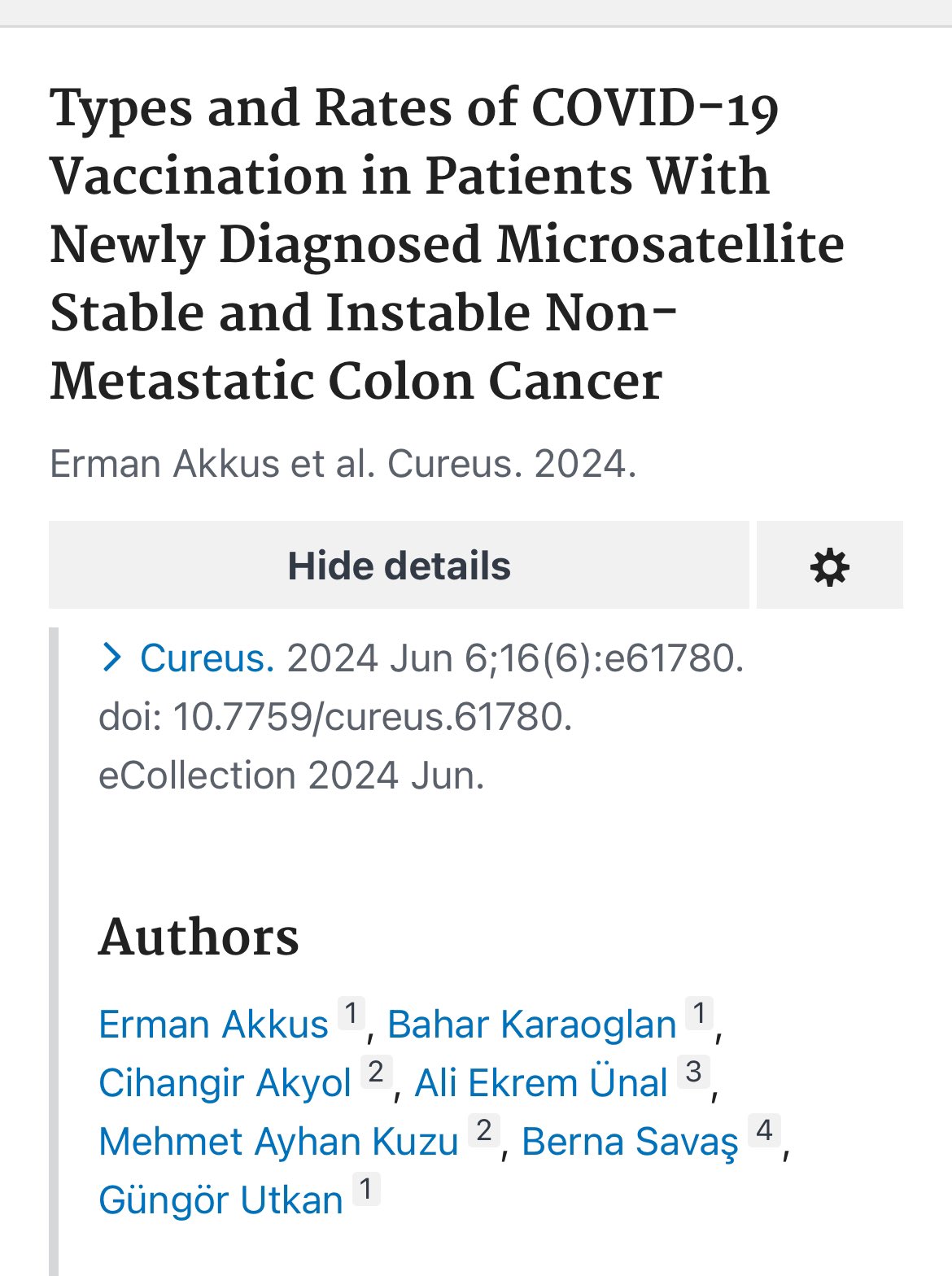Viewport: 952px width, 1276px height.
Task: Open the gear display options
Action: point(829,565)
